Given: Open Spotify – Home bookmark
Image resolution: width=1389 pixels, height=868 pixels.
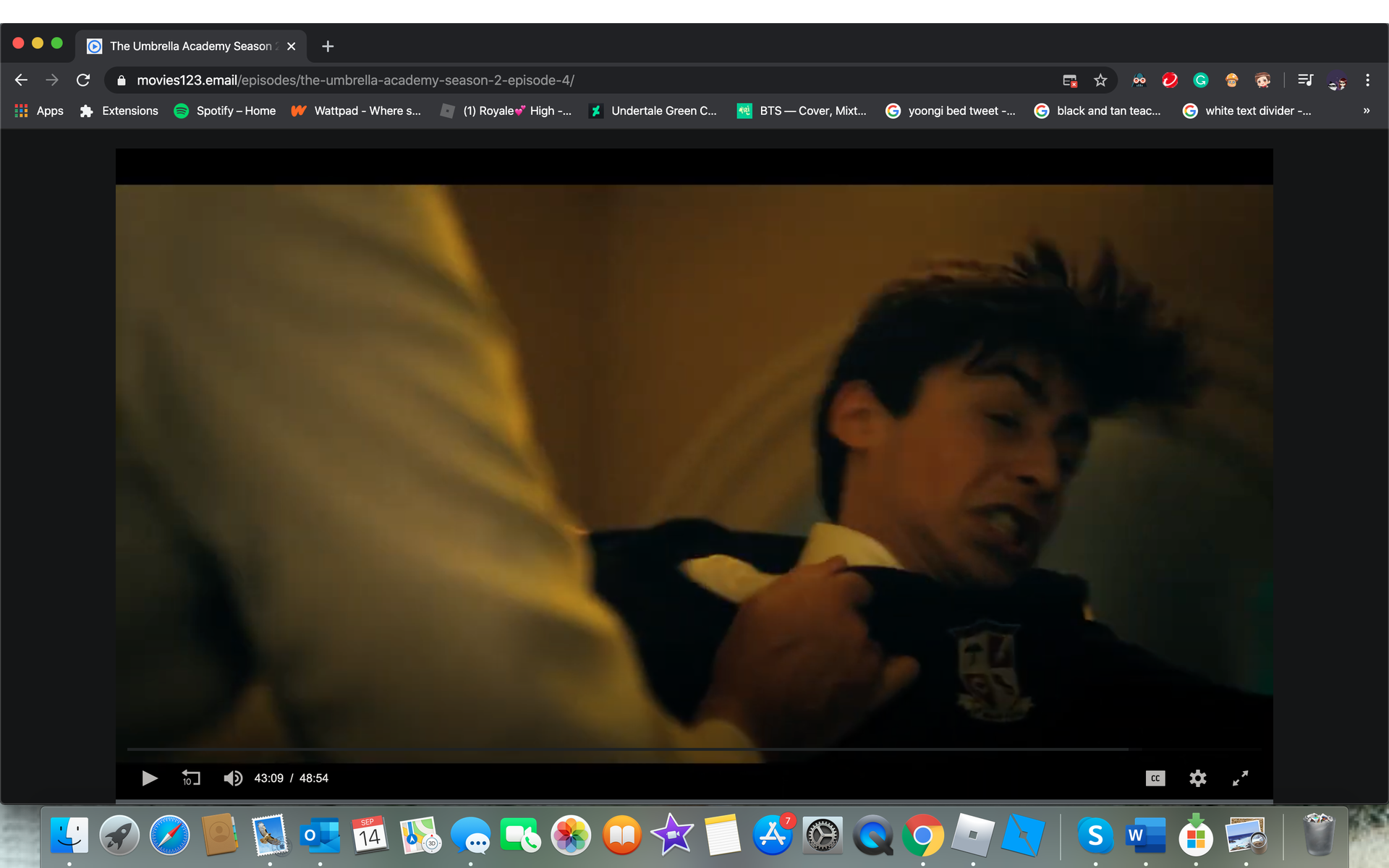Looking at the screenshot, I should tap(225, 111).
